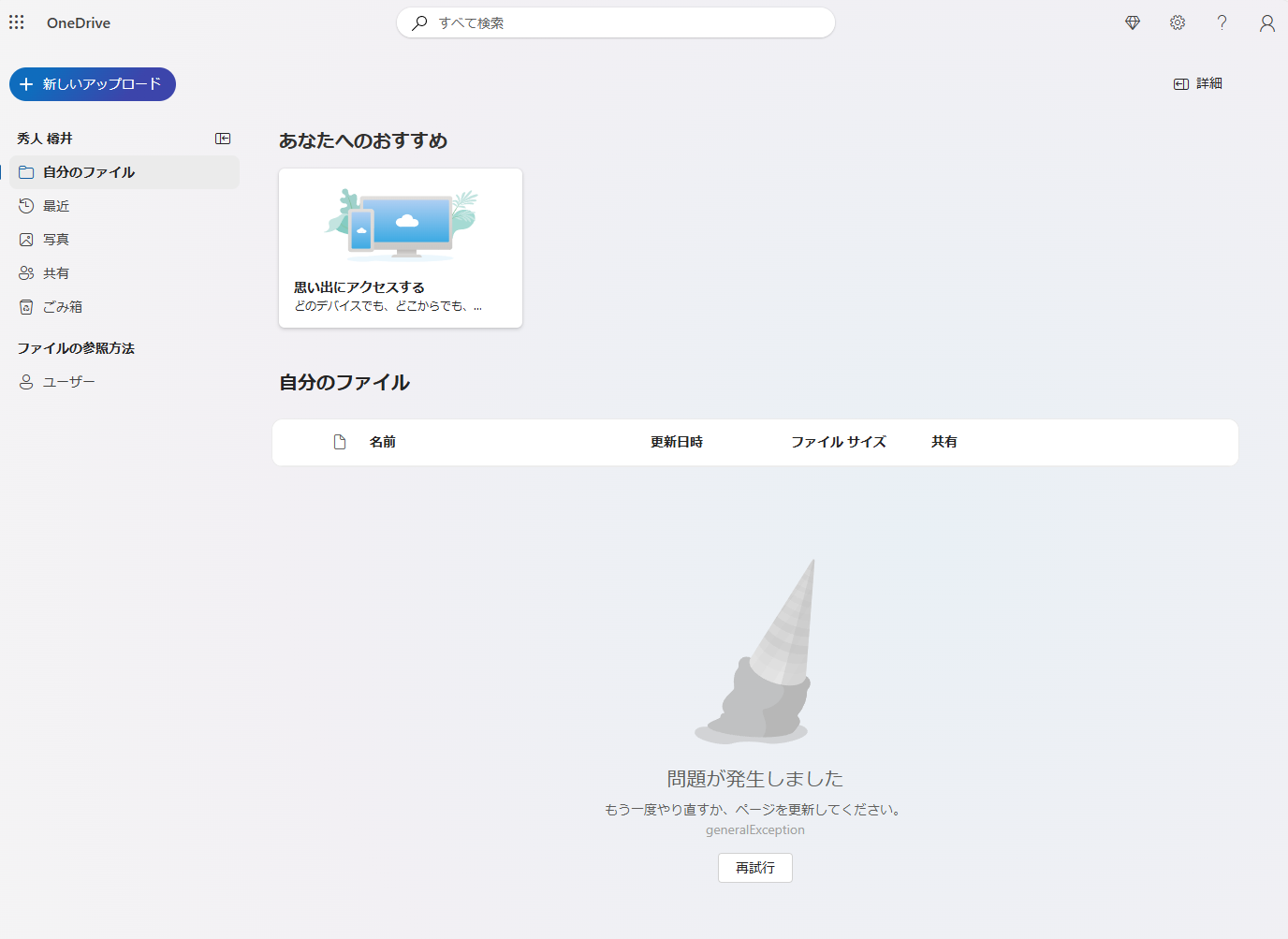The width and height of the screenshot is (1288, 939).
Task: Collapse the left navigation pane
Action: (223, 138)
